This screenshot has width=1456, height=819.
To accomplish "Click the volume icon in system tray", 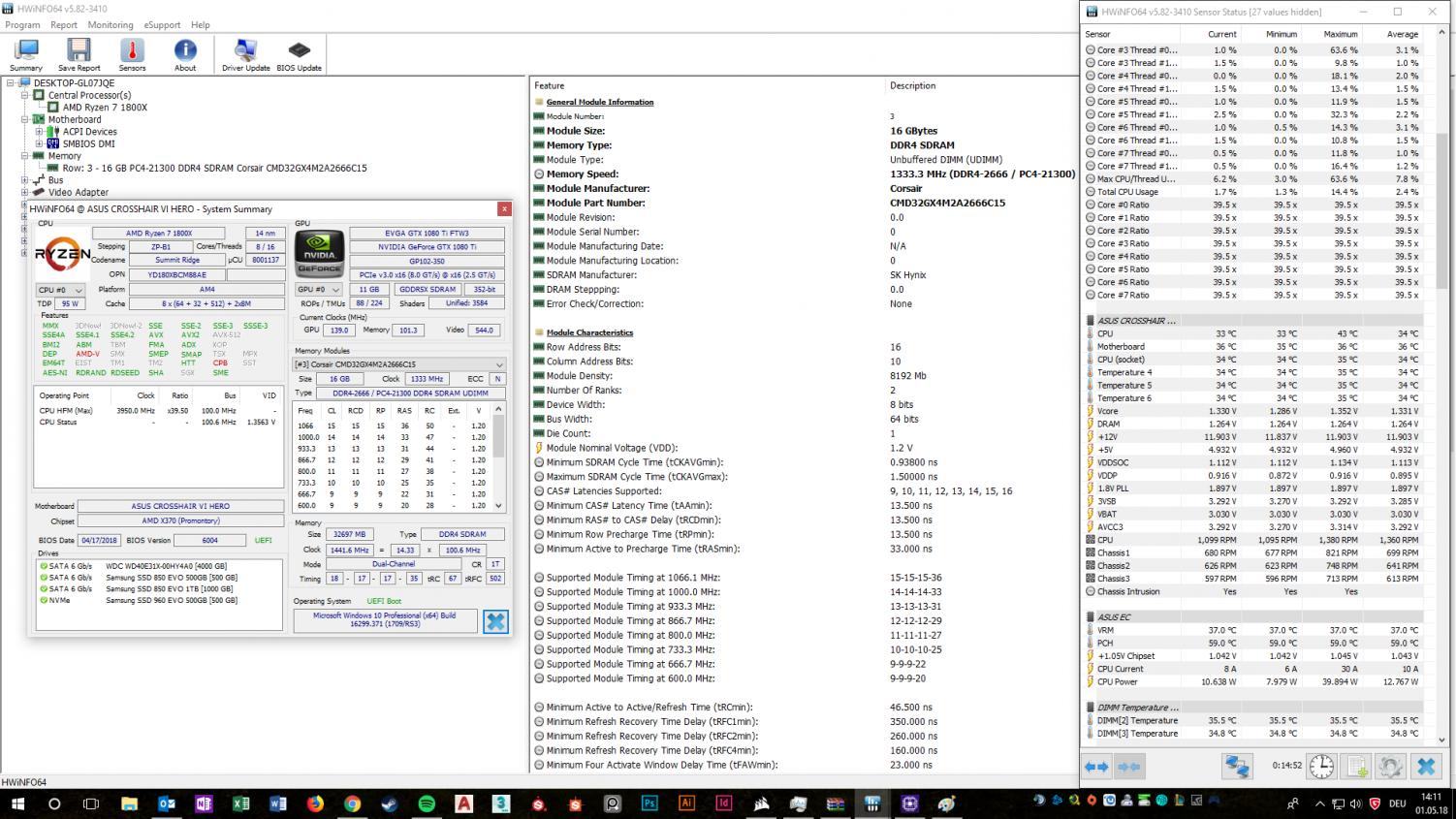I will (x=1355, y=803).
